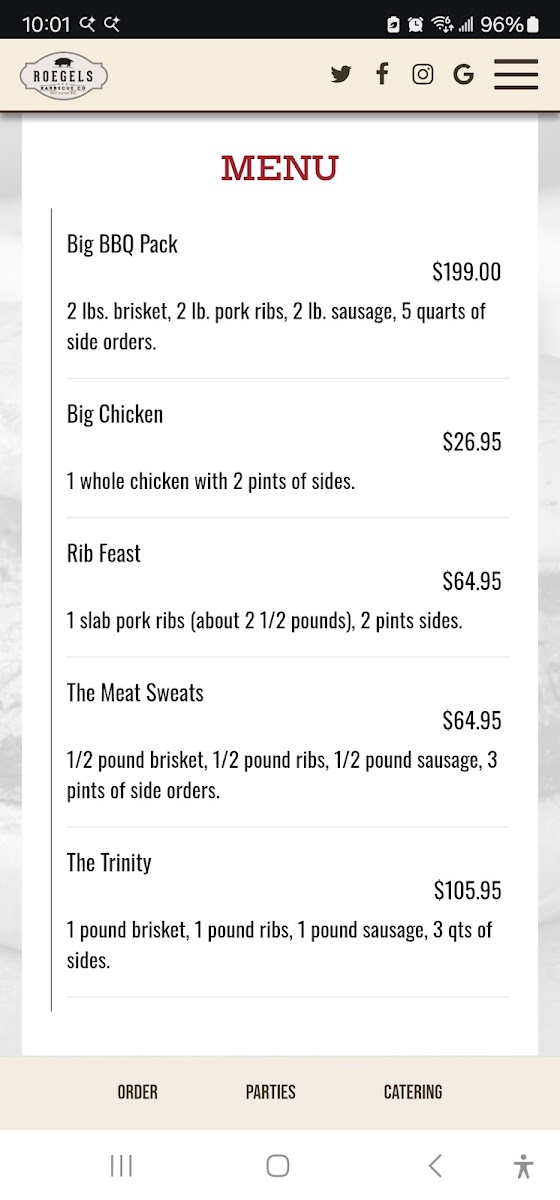Go to the Parties tab
The width and height of the screenshot is (560, 1200).
pyautogui.click(x=271, y=1092)
